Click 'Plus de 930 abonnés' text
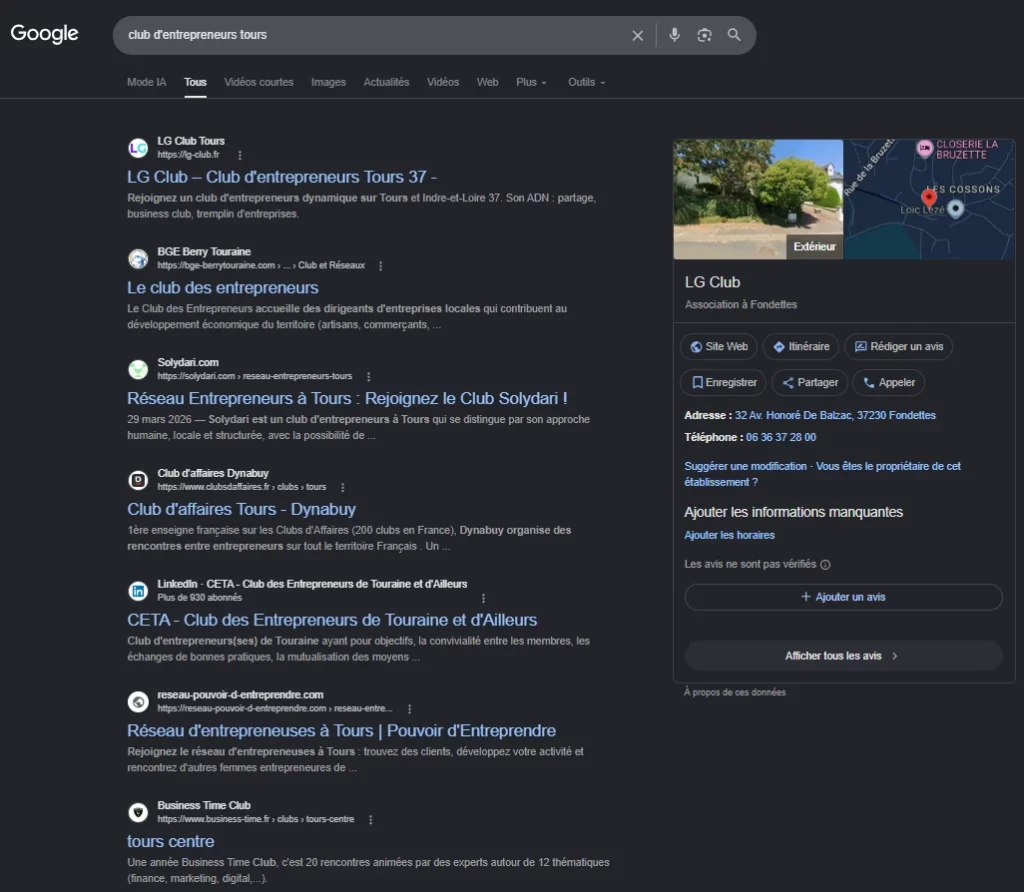This screenshot has width=1024, height=892. (199, 597)
